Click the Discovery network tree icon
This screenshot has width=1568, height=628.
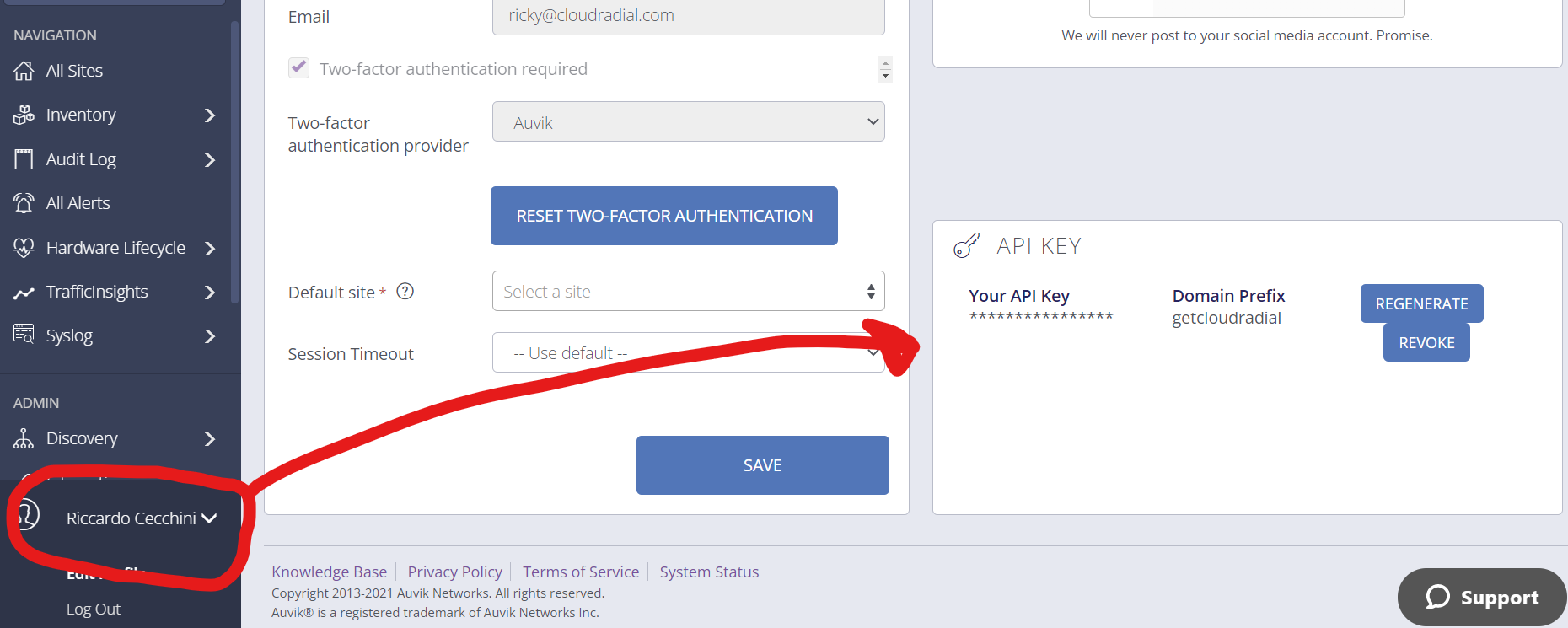(24, 438)
